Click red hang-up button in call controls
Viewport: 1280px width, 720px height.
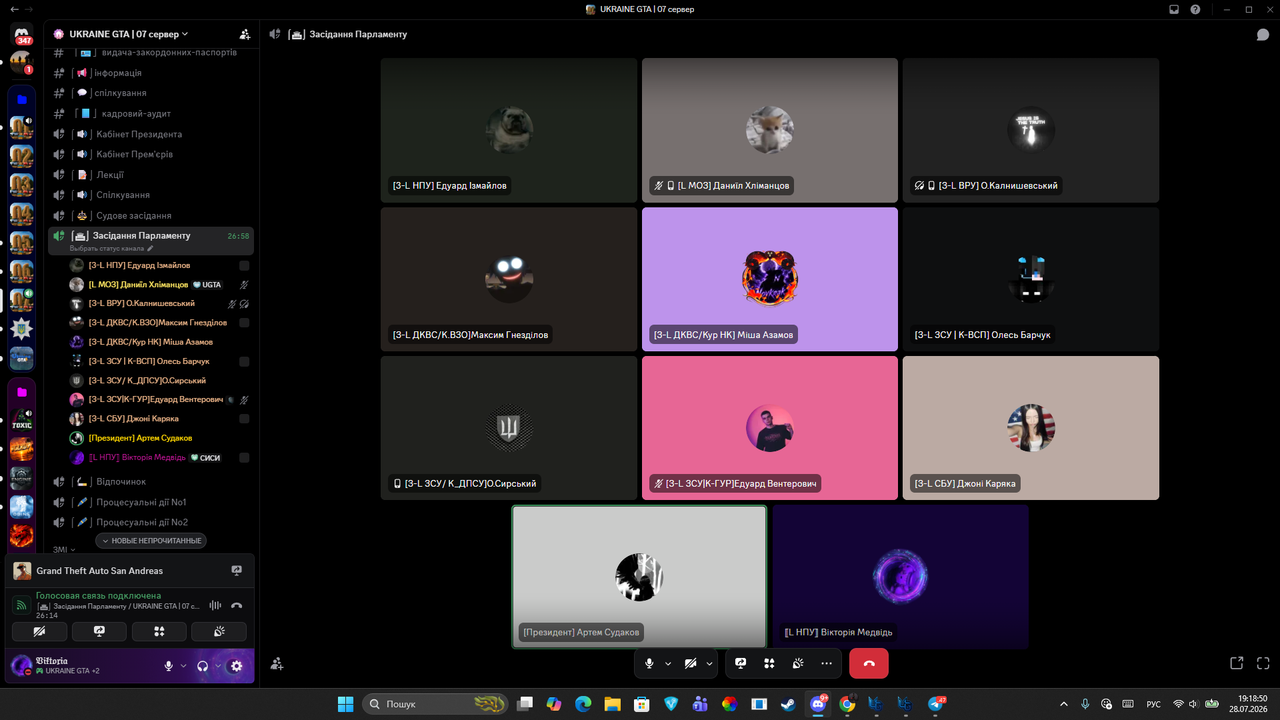point(868,663)
